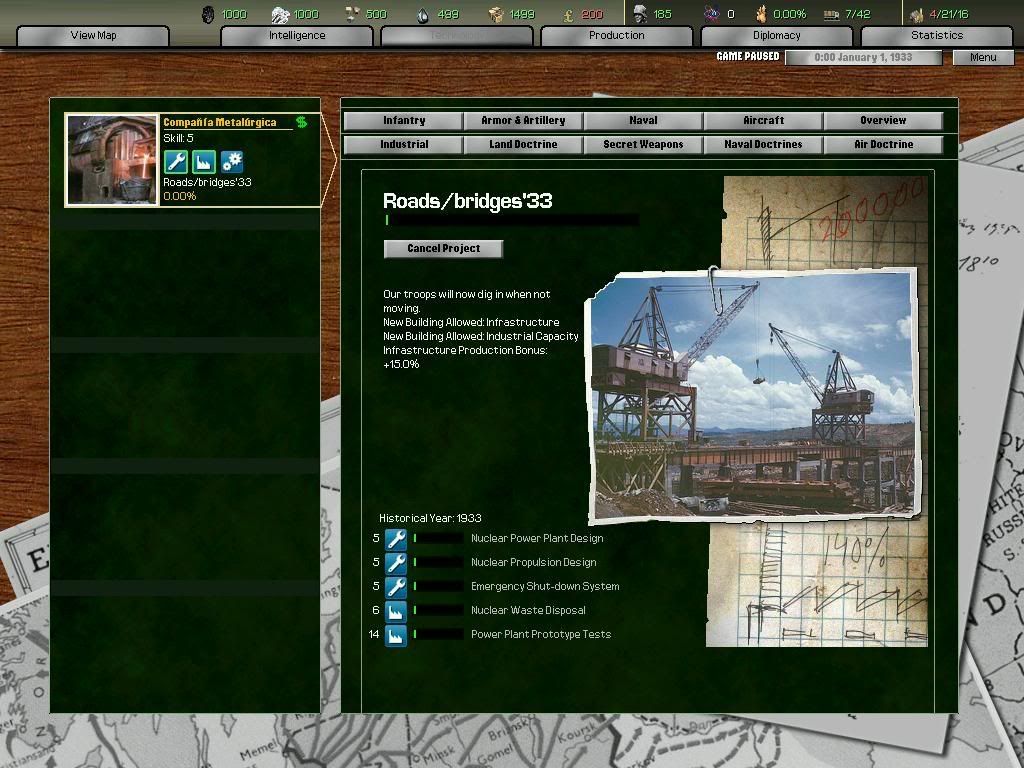The height and width of the screenshot is (768, 1024).
Task: Switch to the Secret Weapons tab
Action: click(x=643, y=145)
